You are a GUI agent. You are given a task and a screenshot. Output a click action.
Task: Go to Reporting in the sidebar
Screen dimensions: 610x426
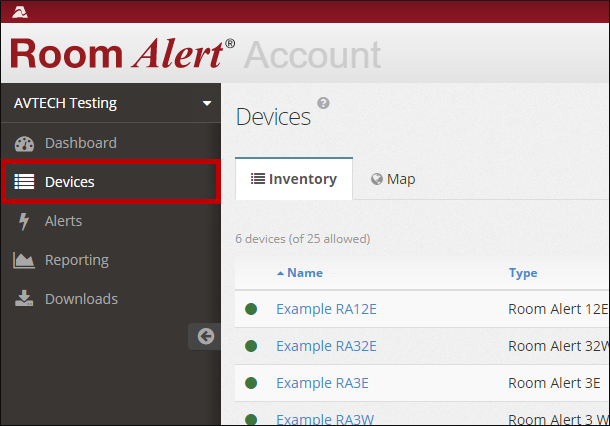[x=76, y=260]
